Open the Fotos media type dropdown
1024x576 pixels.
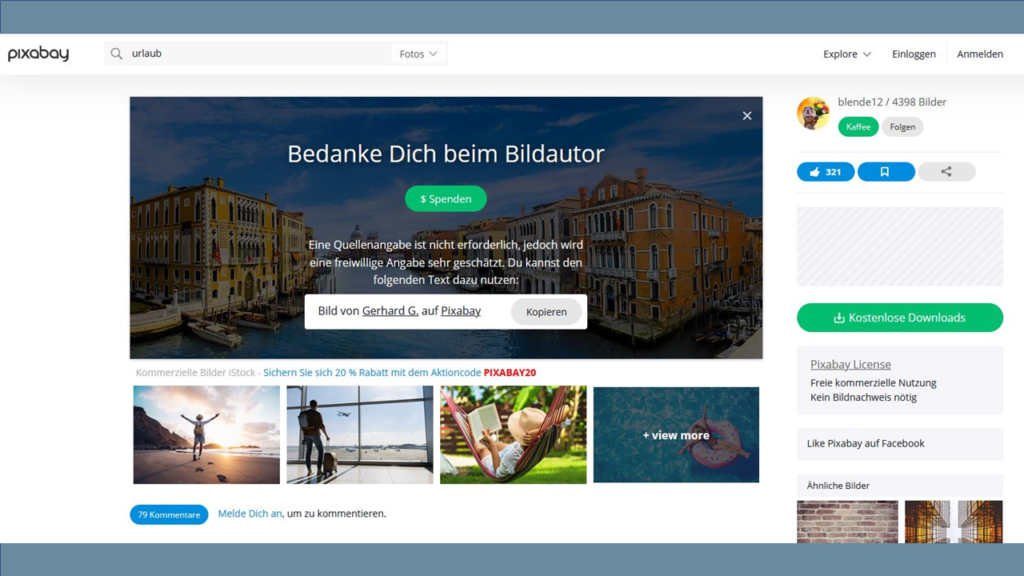[418, 54]
